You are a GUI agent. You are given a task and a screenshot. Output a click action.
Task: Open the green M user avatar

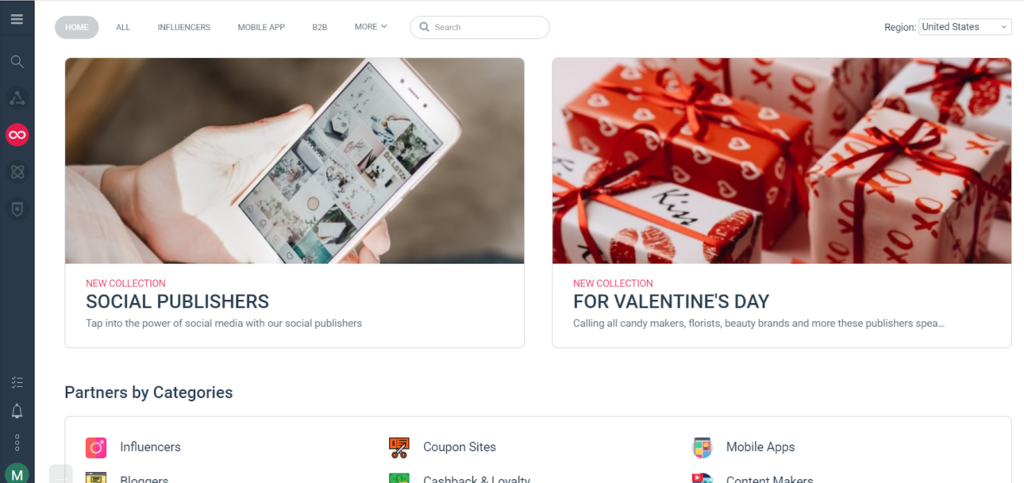[17, 474]
